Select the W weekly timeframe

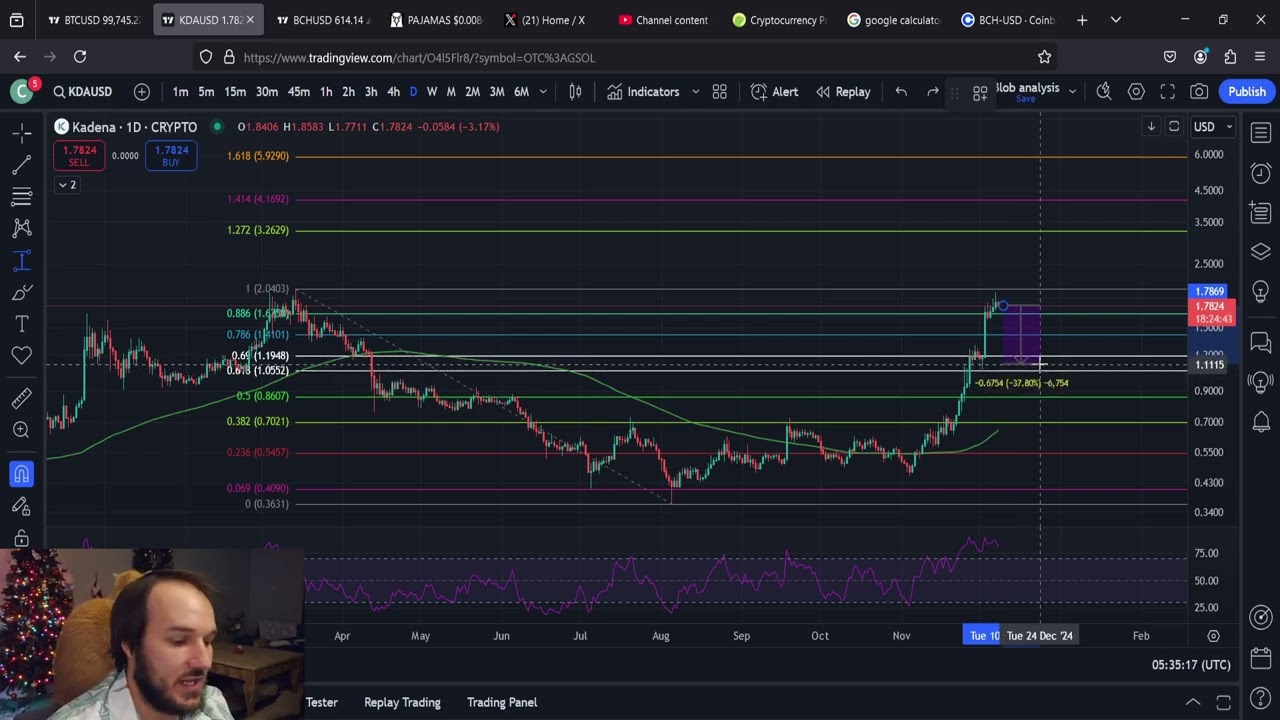(x=432, y=92)
